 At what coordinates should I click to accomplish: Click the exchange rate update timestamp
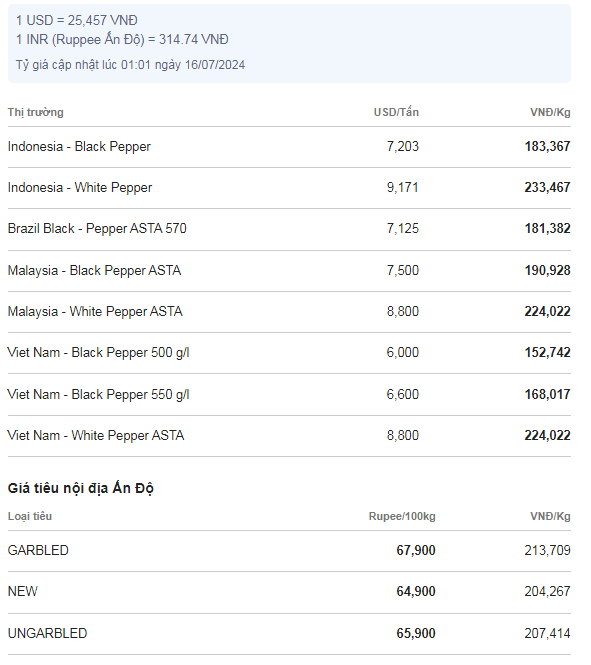(131, 65)
